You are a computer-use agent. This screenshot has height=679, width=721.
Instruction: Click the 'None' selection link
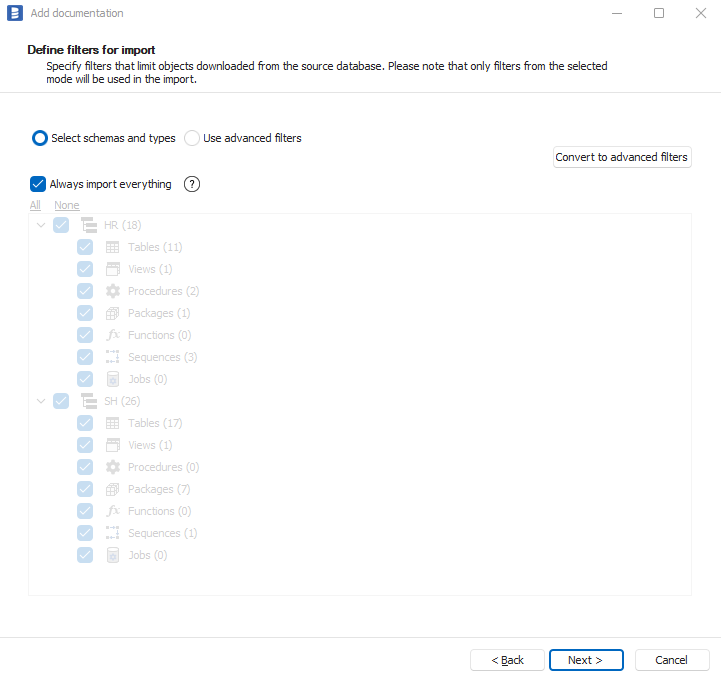[x=67, y=205]
